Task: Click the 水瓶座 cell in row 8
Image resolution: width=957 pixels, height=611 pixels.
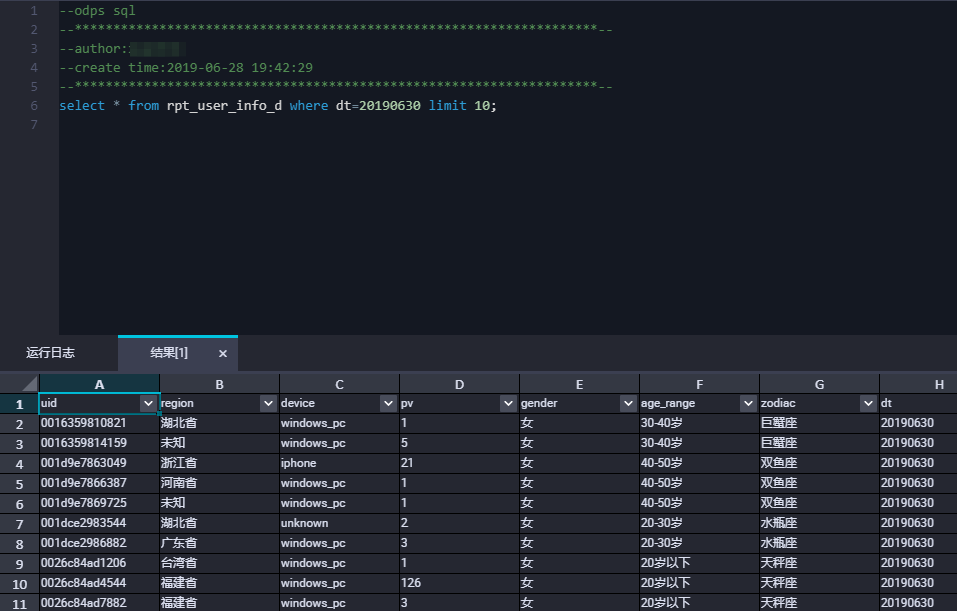Action: pyautogui.click(x=819, y=543)
